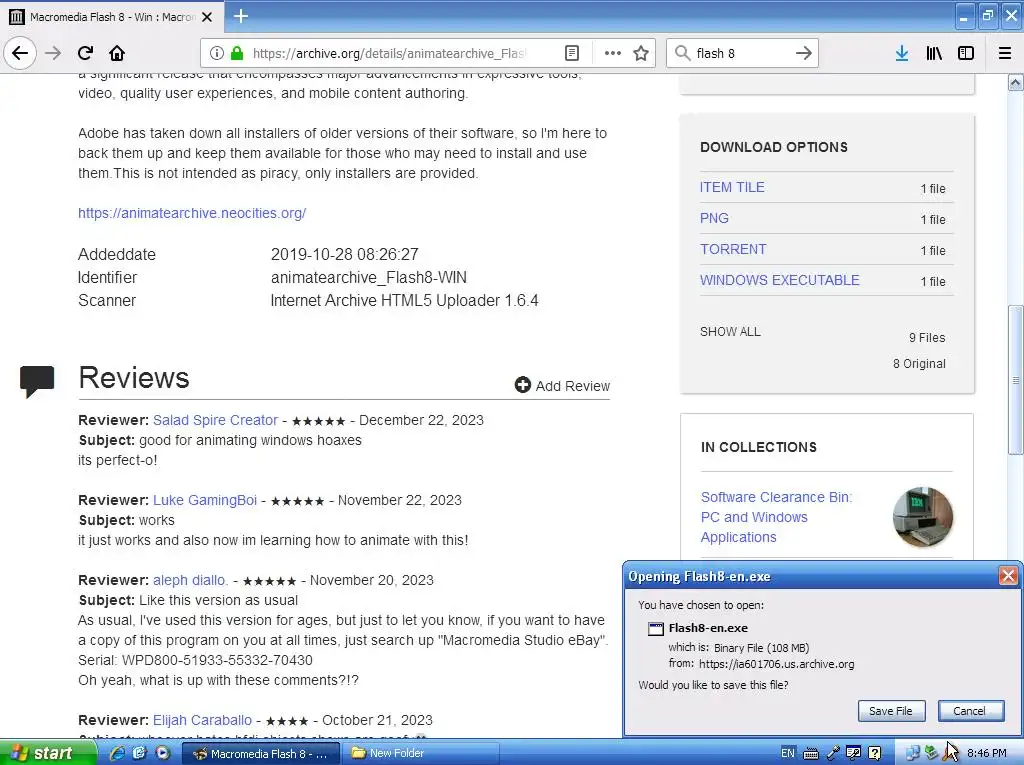Click the search magnifier icon
Viewport: 1024px width, 765px height.
[682, 53]
